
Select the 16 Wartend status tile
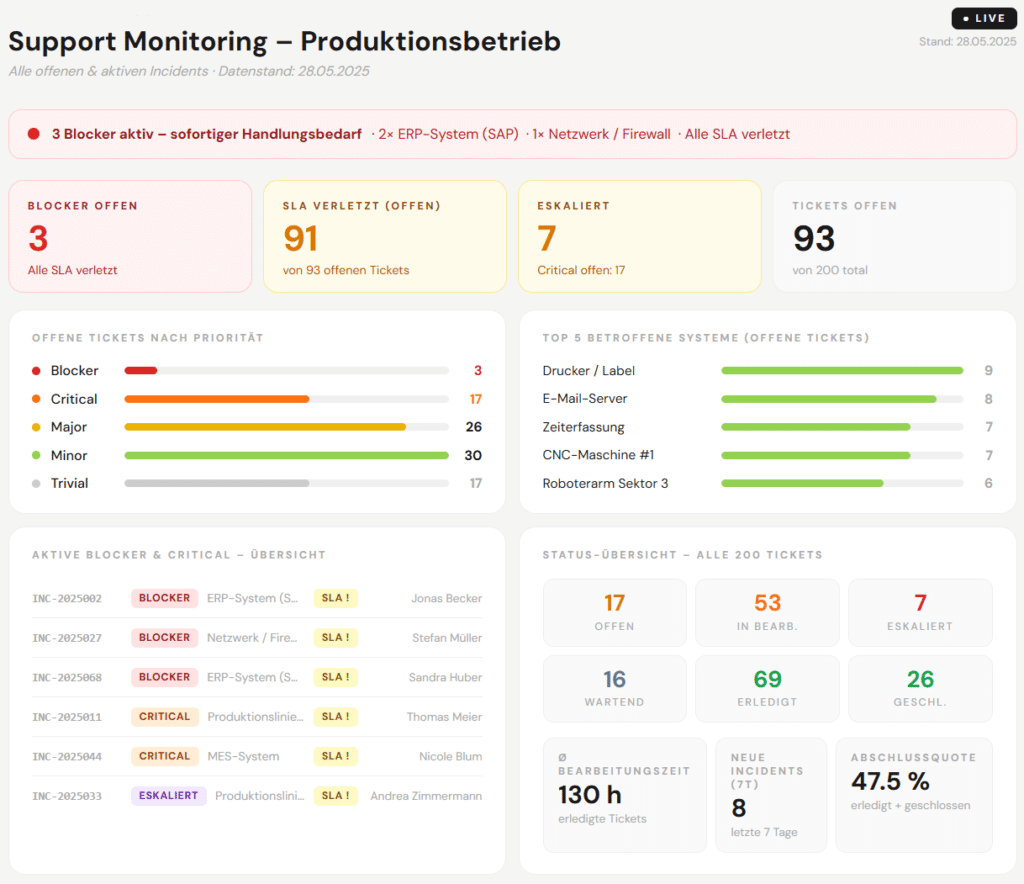point(615,689)
